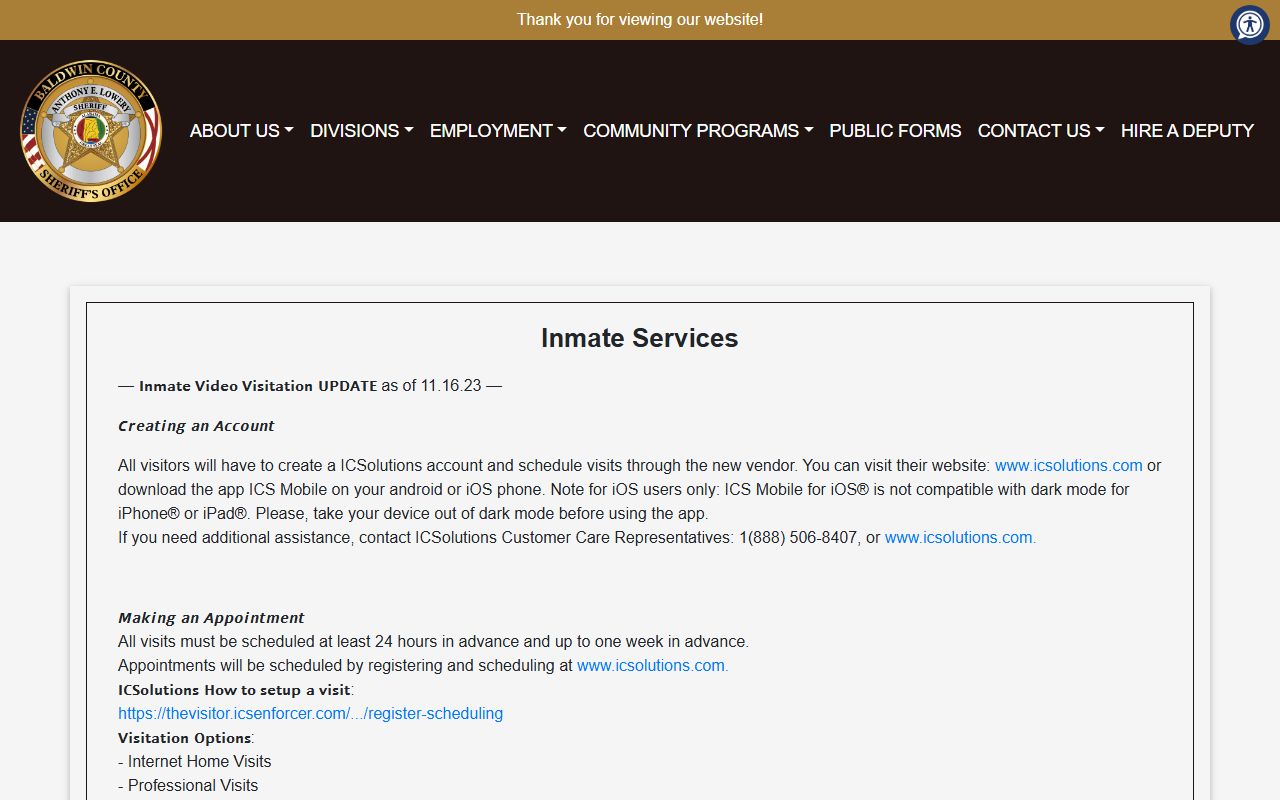1280x800 pixels.
Task: Open the Contact Us dropdown menu
Action: coord(1041,131)
